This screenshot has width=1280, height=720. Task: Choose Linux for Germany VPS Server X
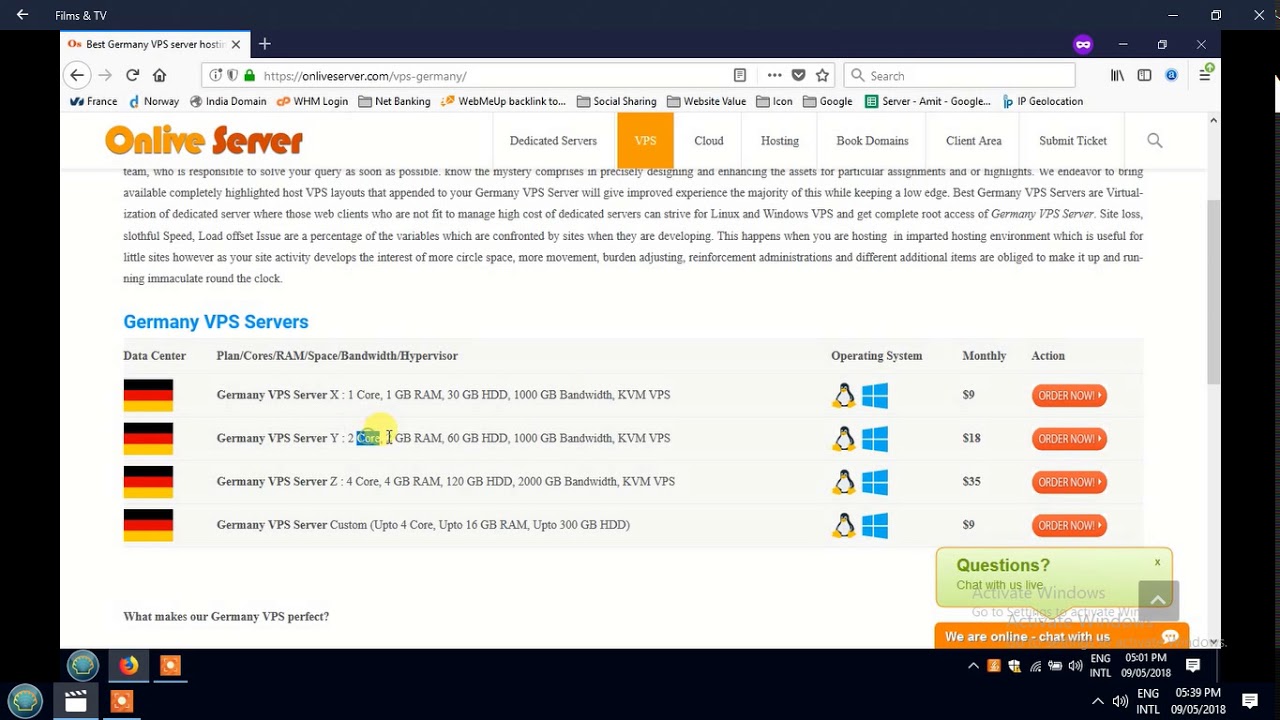pos(844,396)
